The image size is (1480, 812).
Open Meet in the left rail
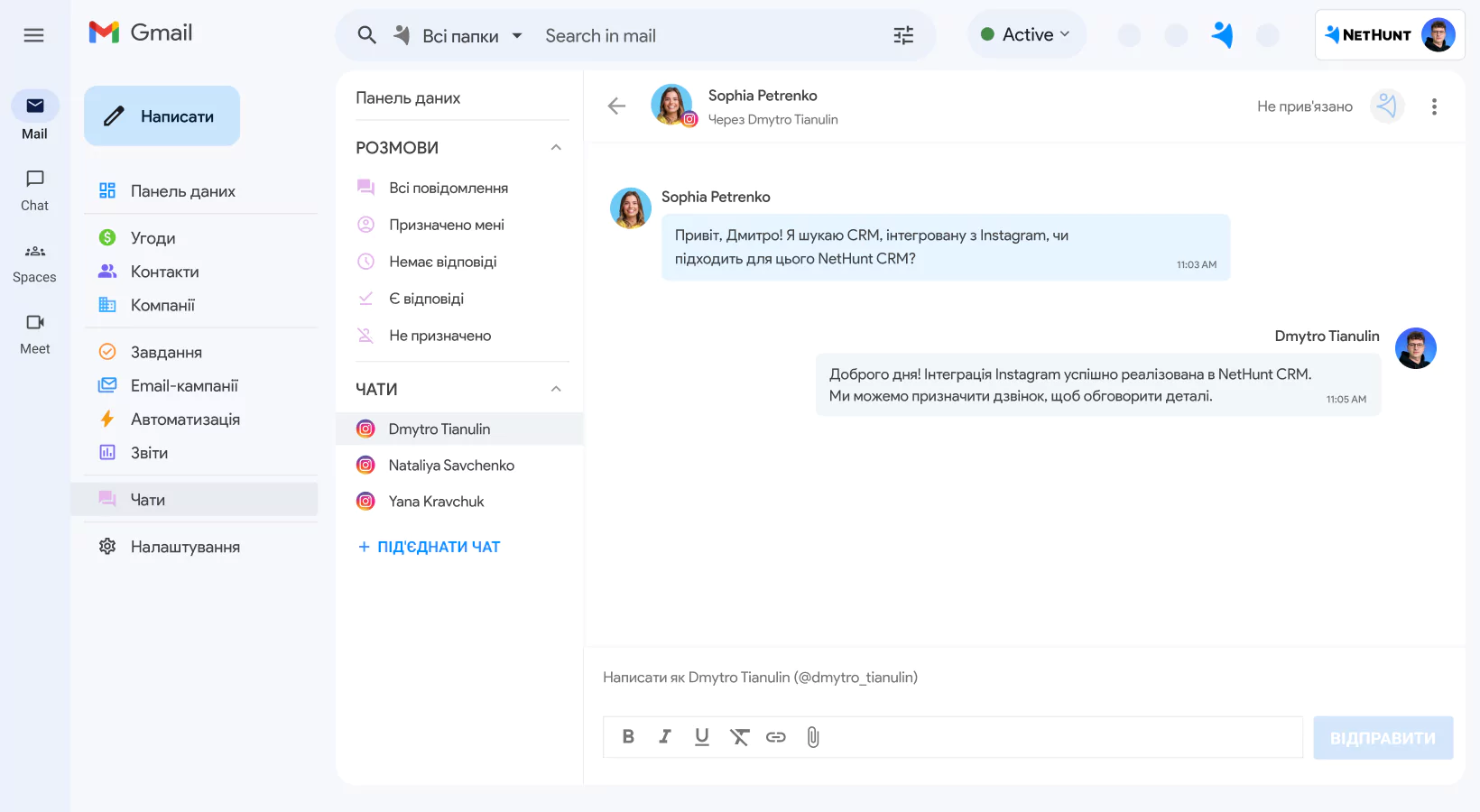pos(35,333)
